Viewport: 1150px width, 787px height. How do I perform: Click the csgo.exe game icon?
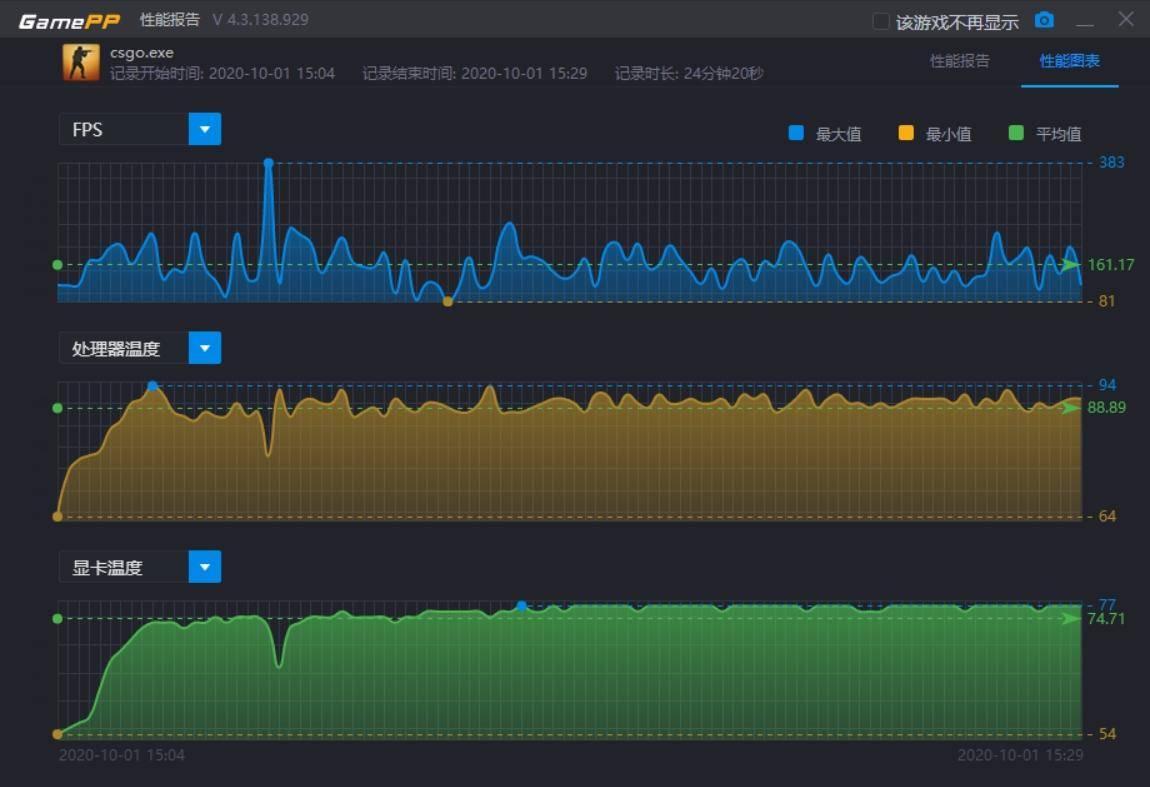pyautogui.click(x=81, y=62)
